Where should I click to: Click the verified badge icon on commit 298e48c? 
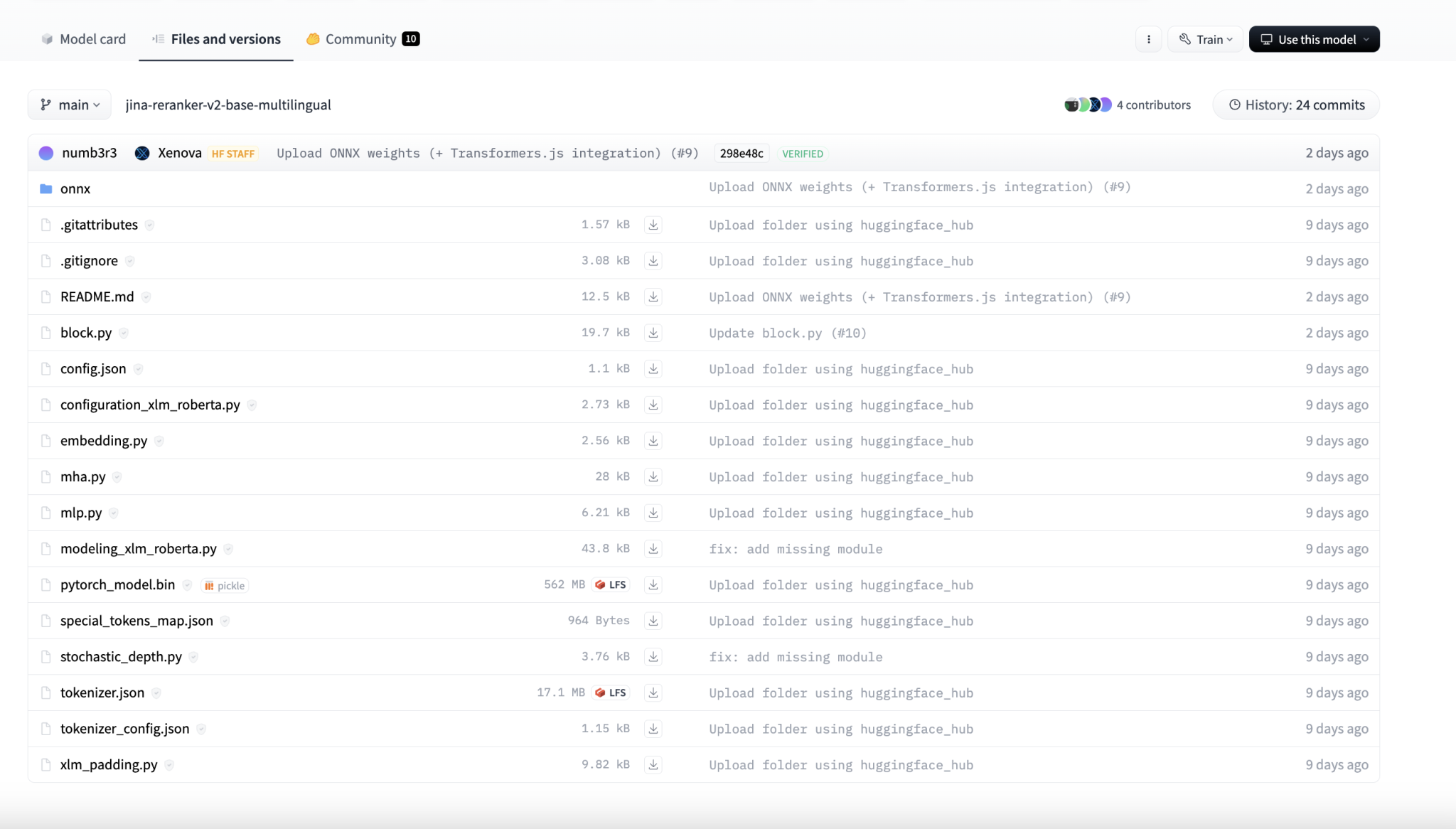point(800,153)
